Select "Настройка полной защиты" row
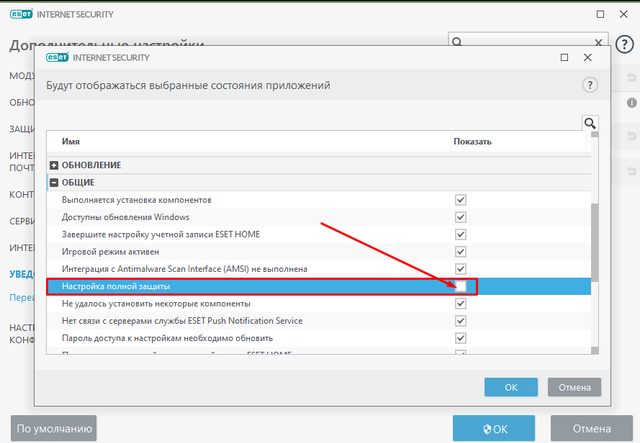640x443 pixels. (319, 286)
